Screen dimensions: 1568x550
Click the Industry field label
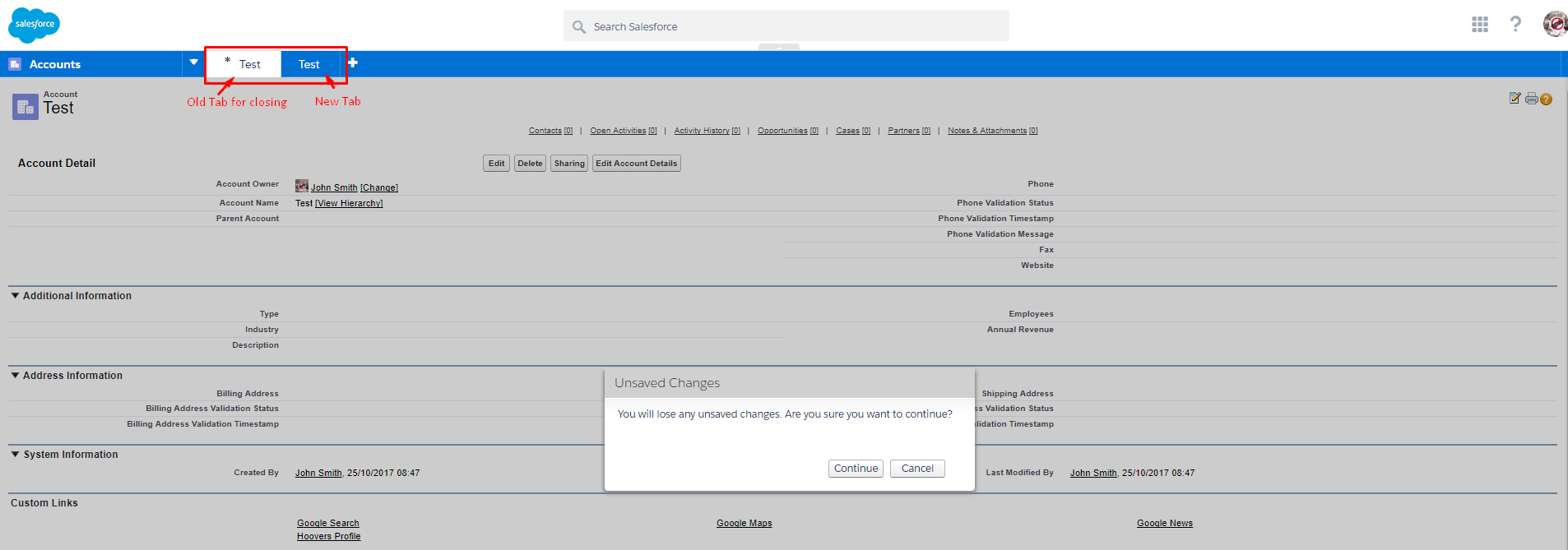pyautogui.click(x=262, y=330)
